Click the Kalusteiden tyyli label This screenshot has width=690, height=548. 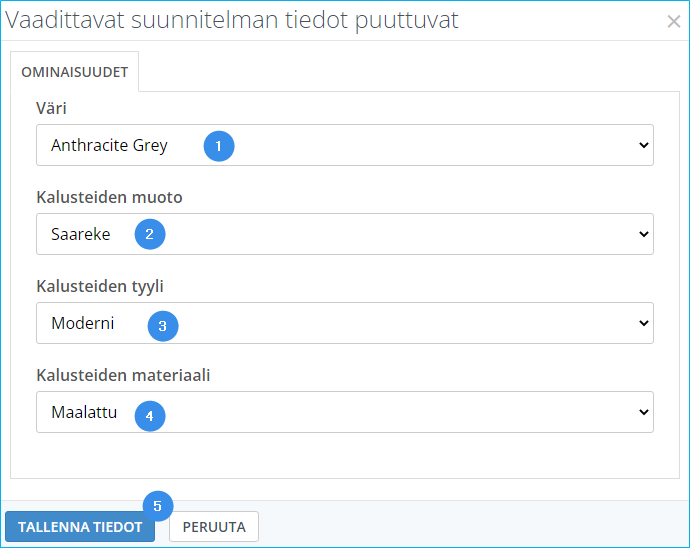pyautogui.click(x=100, y=286)
